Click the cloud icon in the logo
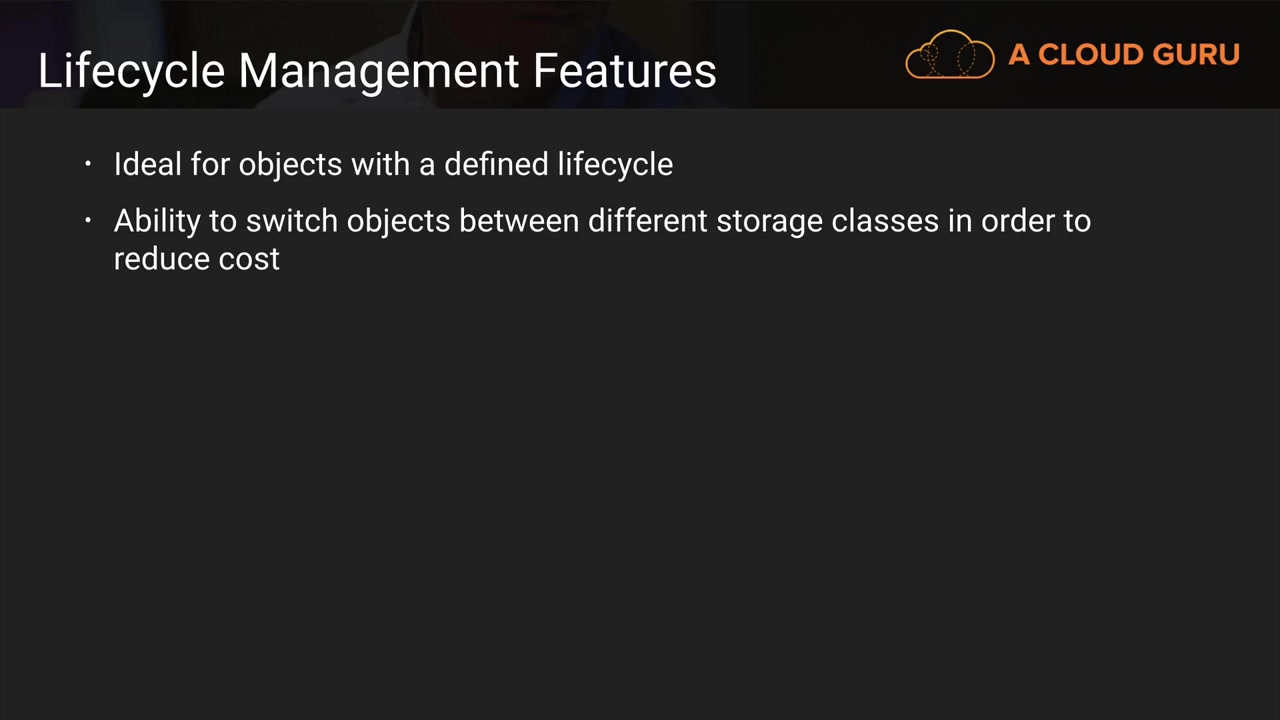 click(949, 55)
